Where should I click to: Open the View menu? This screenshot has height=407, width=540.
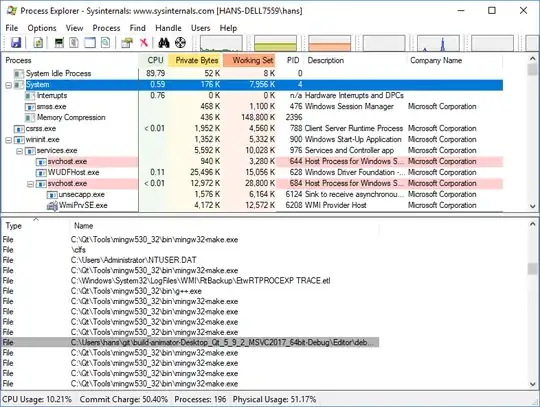[74, 28]
